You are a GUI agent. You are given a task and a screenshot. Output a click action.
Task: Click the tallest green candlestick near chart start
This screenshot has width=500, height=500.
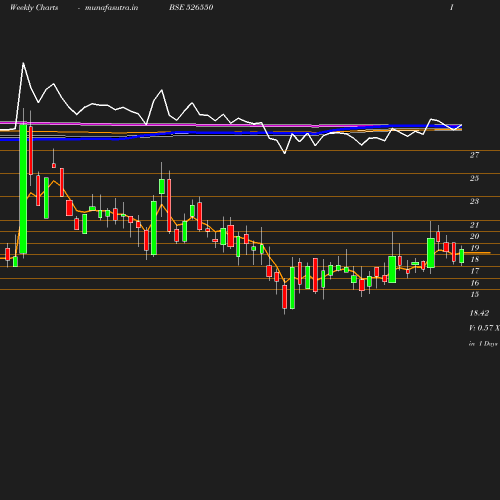click(x=23, y=189)
